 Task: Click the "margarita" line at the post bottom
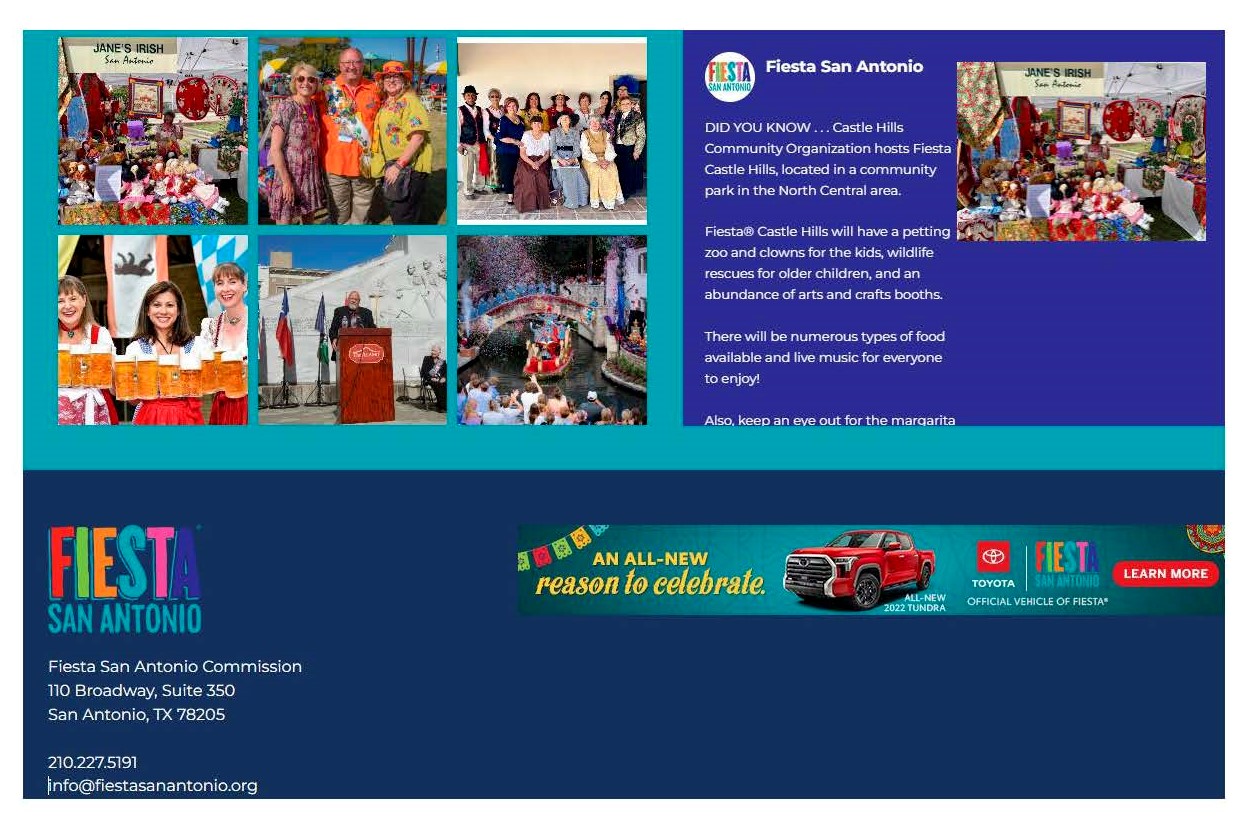tap(830, 420)
